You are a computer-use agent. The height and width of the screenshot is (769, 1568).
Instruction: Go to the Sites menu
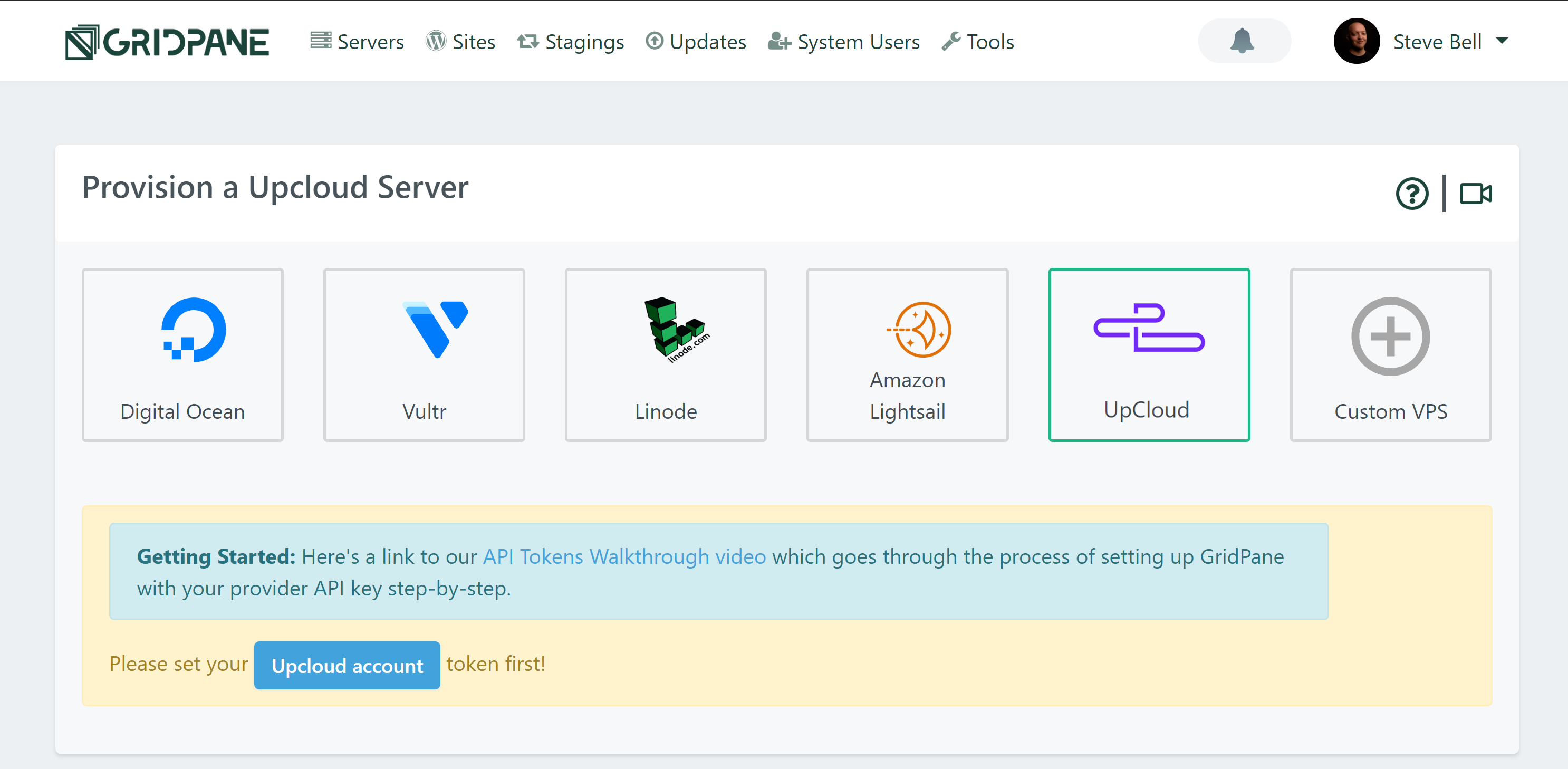point(460,41)
